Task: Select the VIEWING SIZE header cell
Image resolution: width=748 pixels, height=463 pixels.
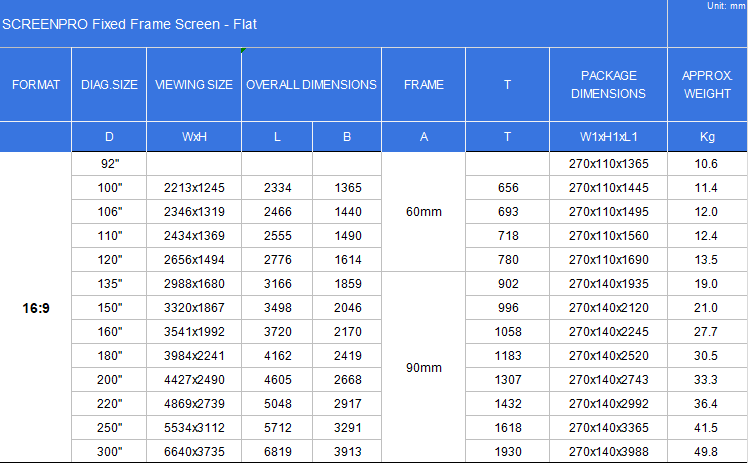Action: pyautogui.click(x=194, y=85)
